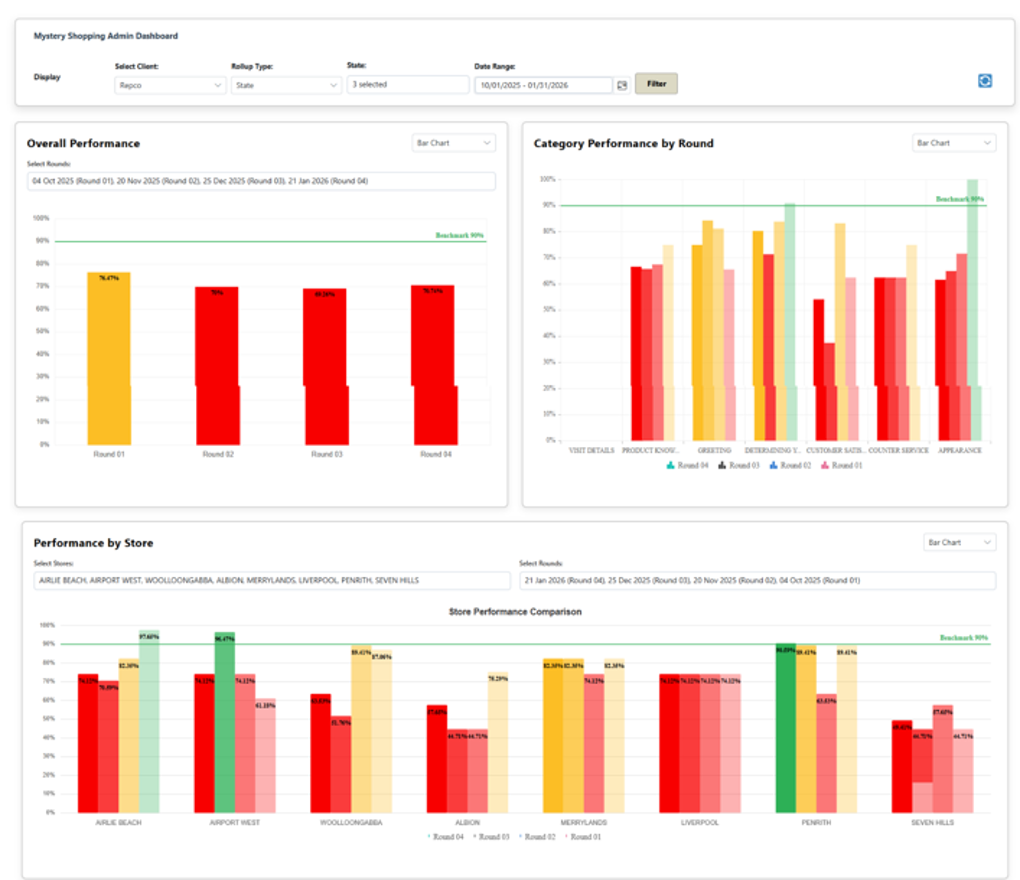Click the yellow Round 01 bar in Overall Performance
The height and width of the screenshot is (880, 1020).
coord(109,358)
